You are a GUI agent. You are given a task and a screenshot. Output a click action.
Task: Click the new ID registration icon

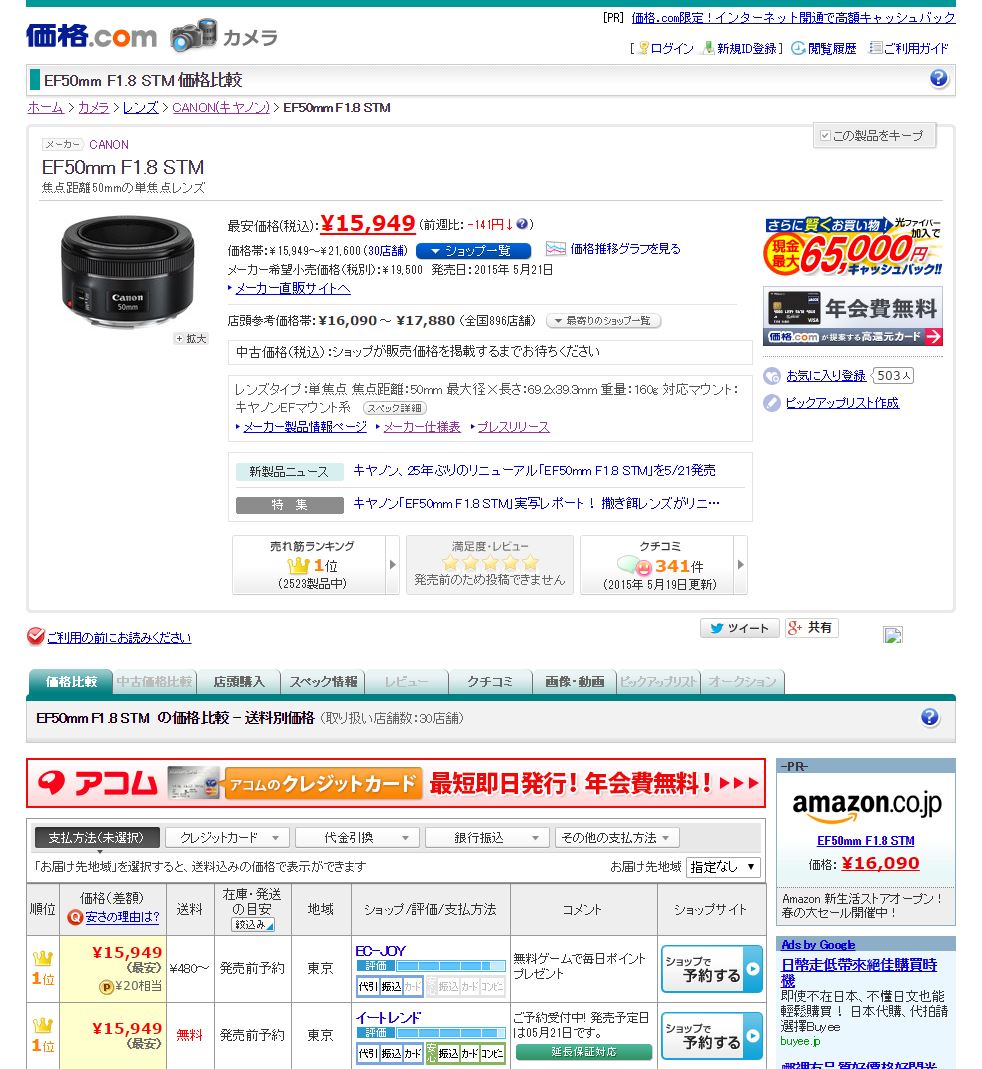coord(709,48)
